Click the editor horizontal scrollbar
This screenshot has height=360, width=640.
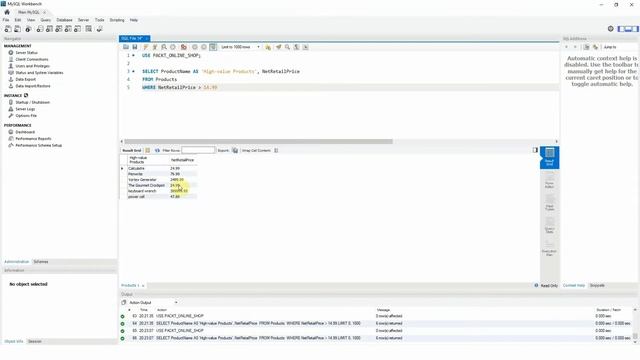pyautogui.click(x=258, y=142)
